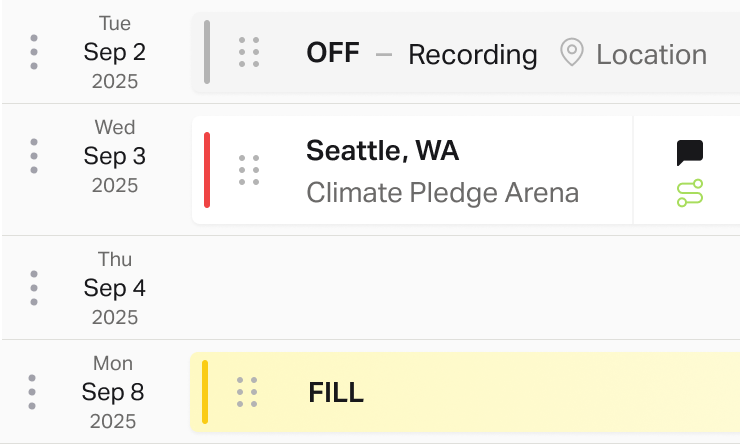Screen dimensions: 740x444
Task: Open the options menu for Mon Sep 8
Action: (x=32, y=392)
